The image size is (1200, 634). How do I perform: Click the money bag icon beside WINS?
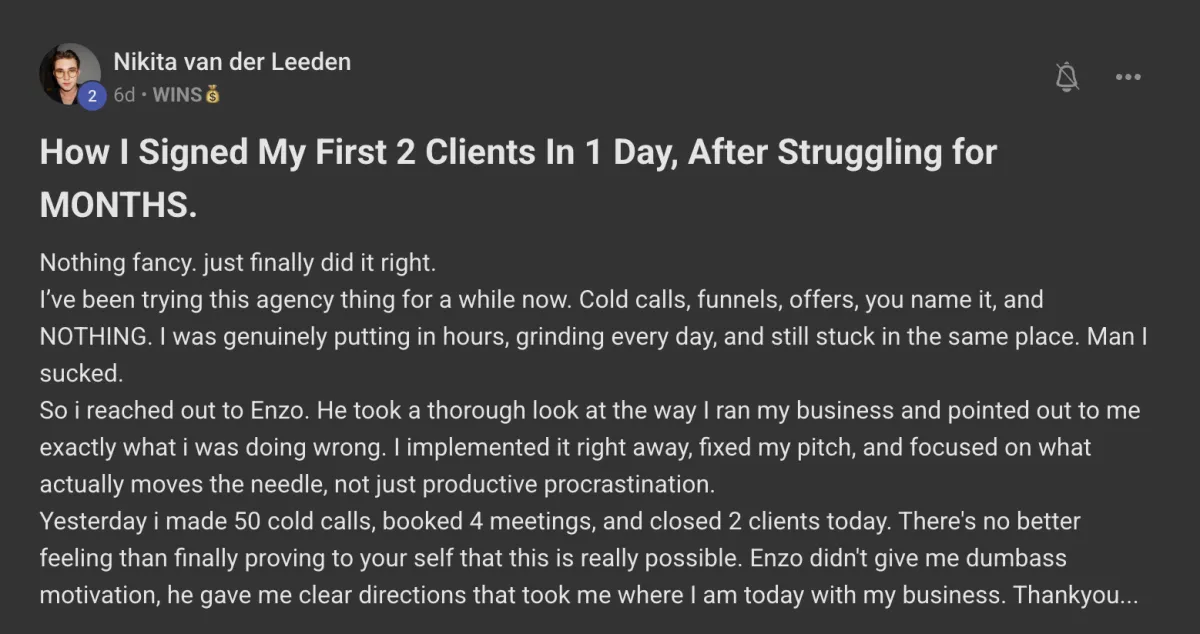pyautogui.click(x=212, y=96)
